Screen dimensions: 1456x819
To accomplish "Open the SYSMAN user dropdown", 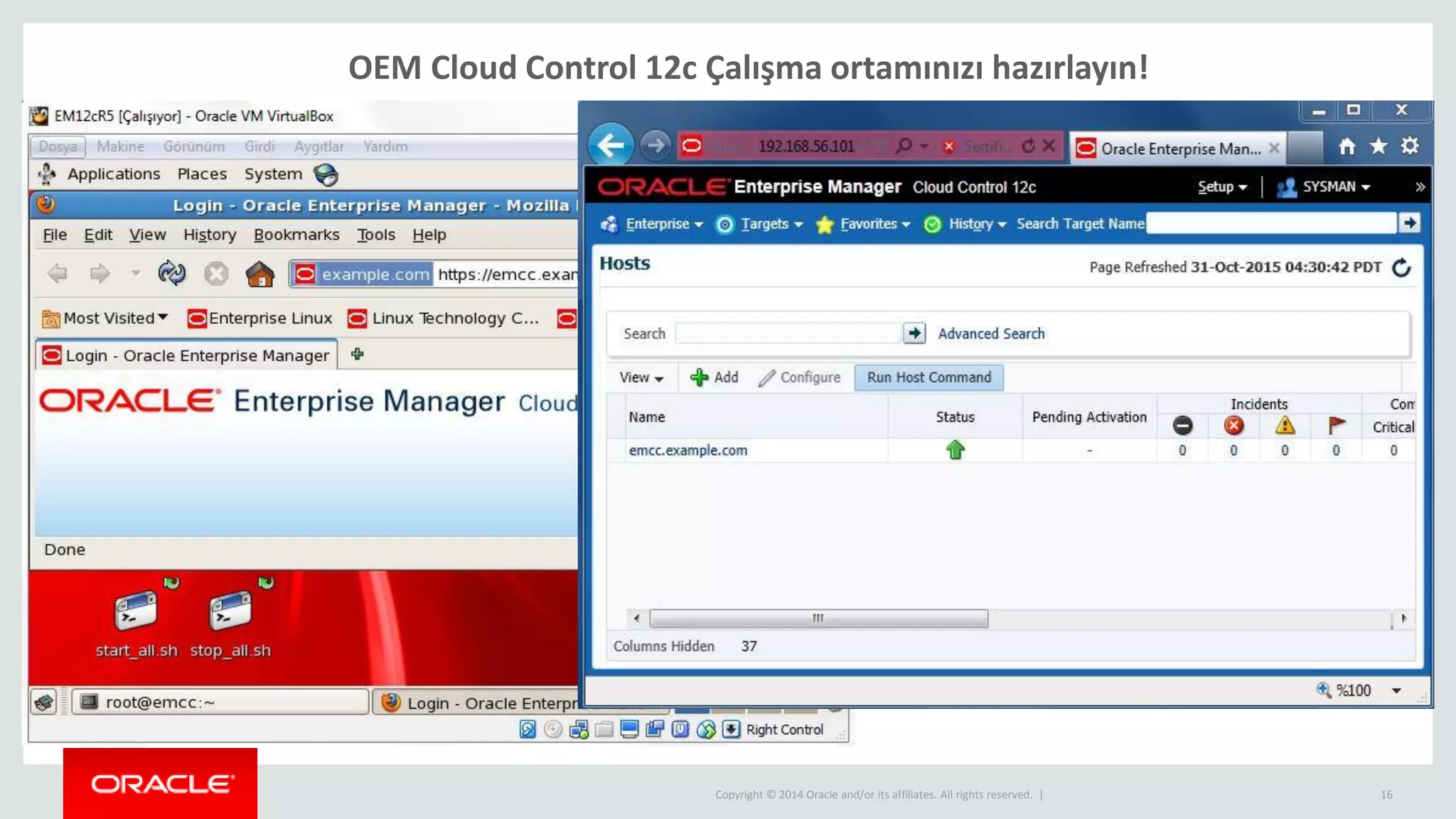I will pos(1323,187).
